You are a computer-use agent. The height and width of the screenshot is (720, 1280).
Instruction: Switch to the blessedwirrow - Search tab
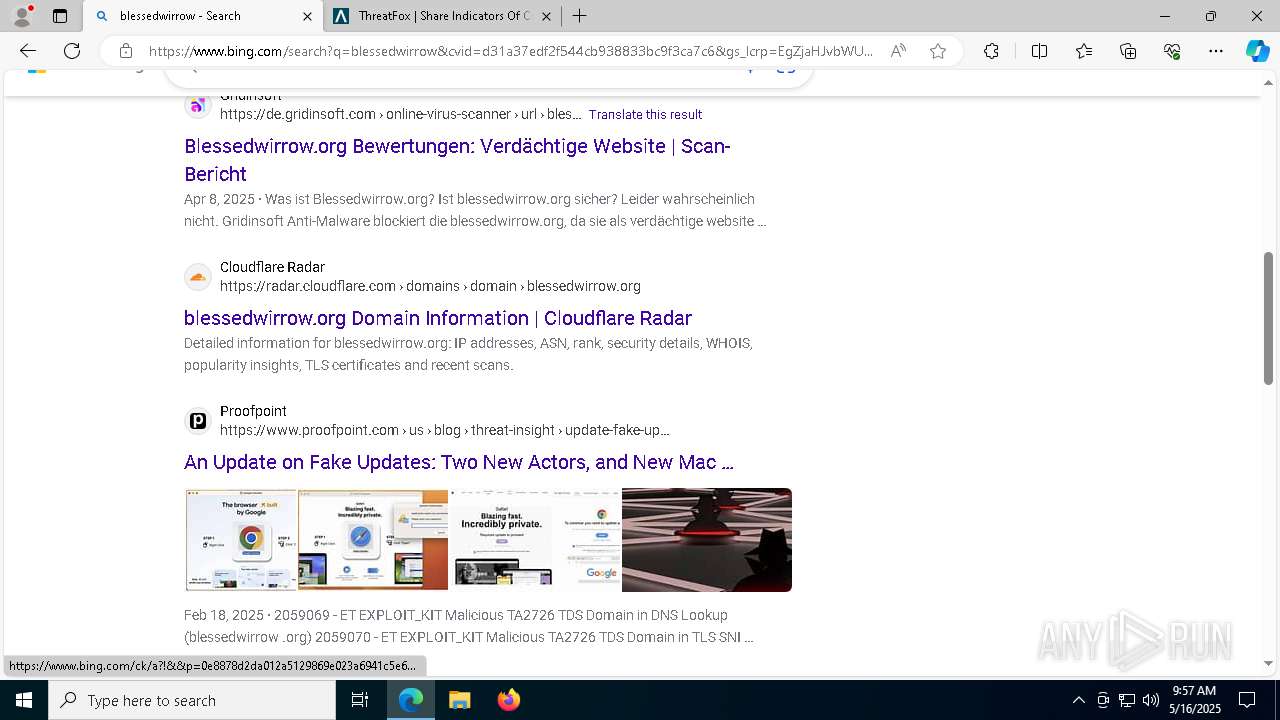(x=202, y=16)
